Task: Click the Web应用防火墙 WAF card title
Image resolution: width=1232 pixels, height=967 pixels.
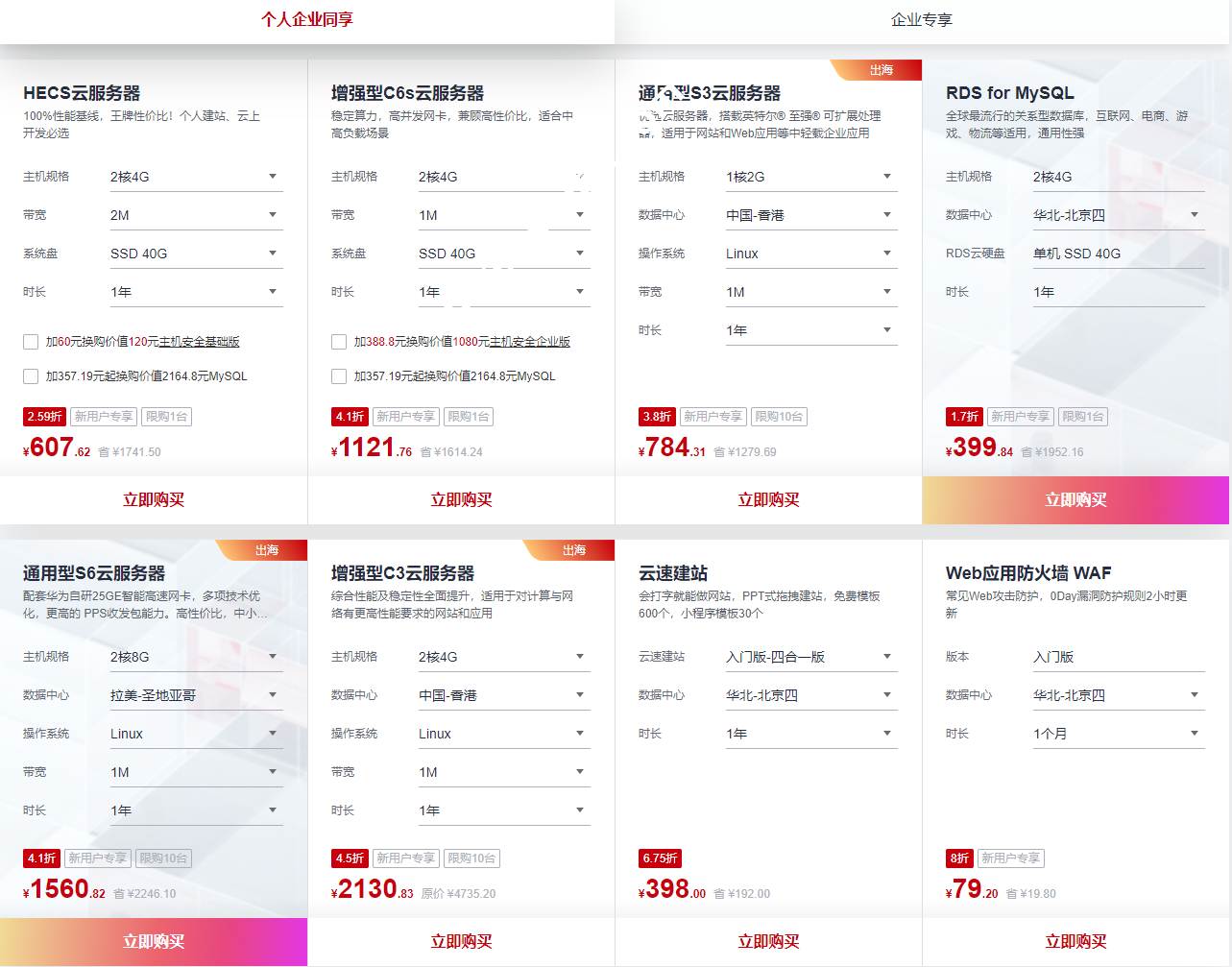Action: (x=1028, y=573)
